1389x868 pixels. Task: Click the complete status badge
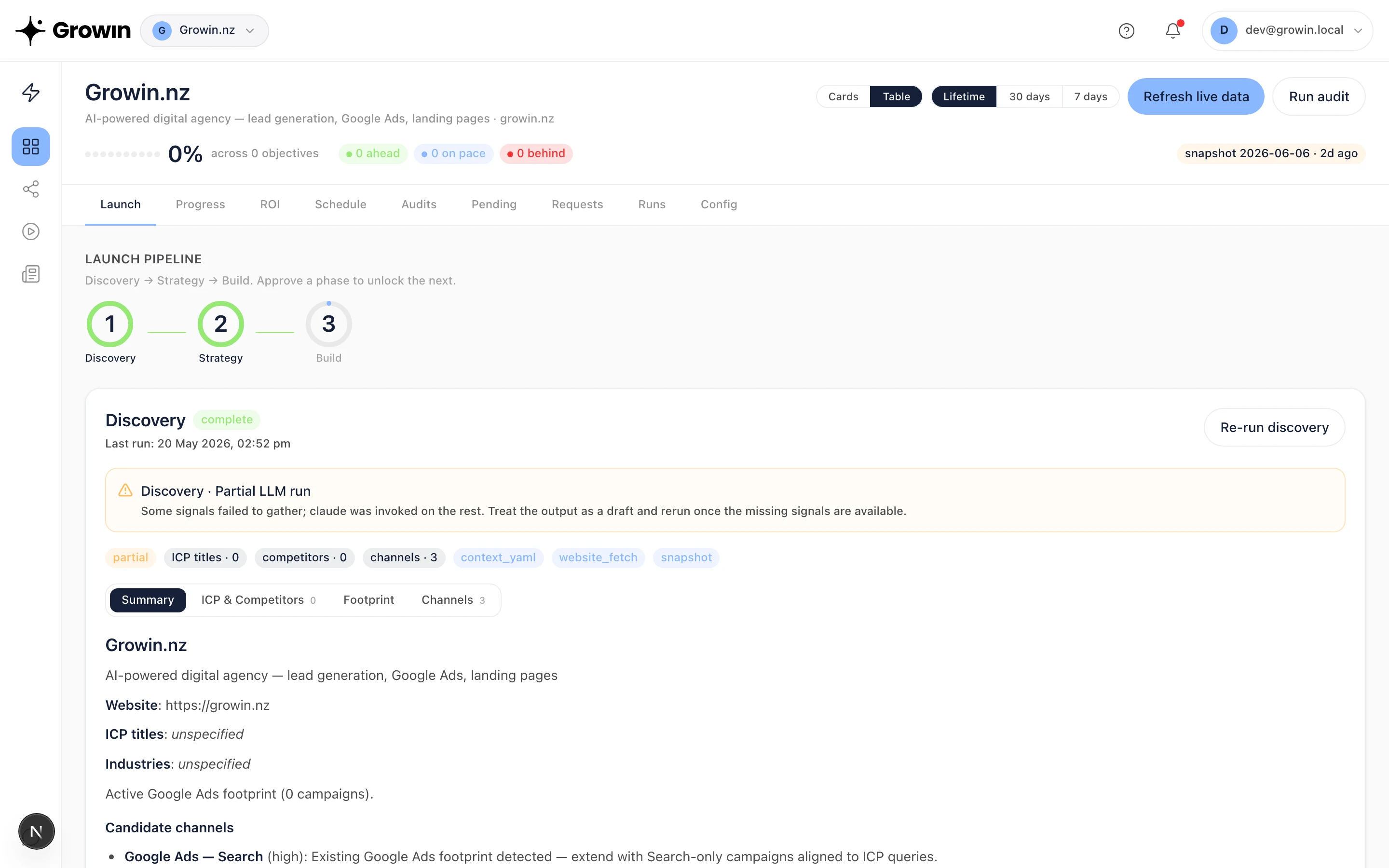(x=227, y=420)
